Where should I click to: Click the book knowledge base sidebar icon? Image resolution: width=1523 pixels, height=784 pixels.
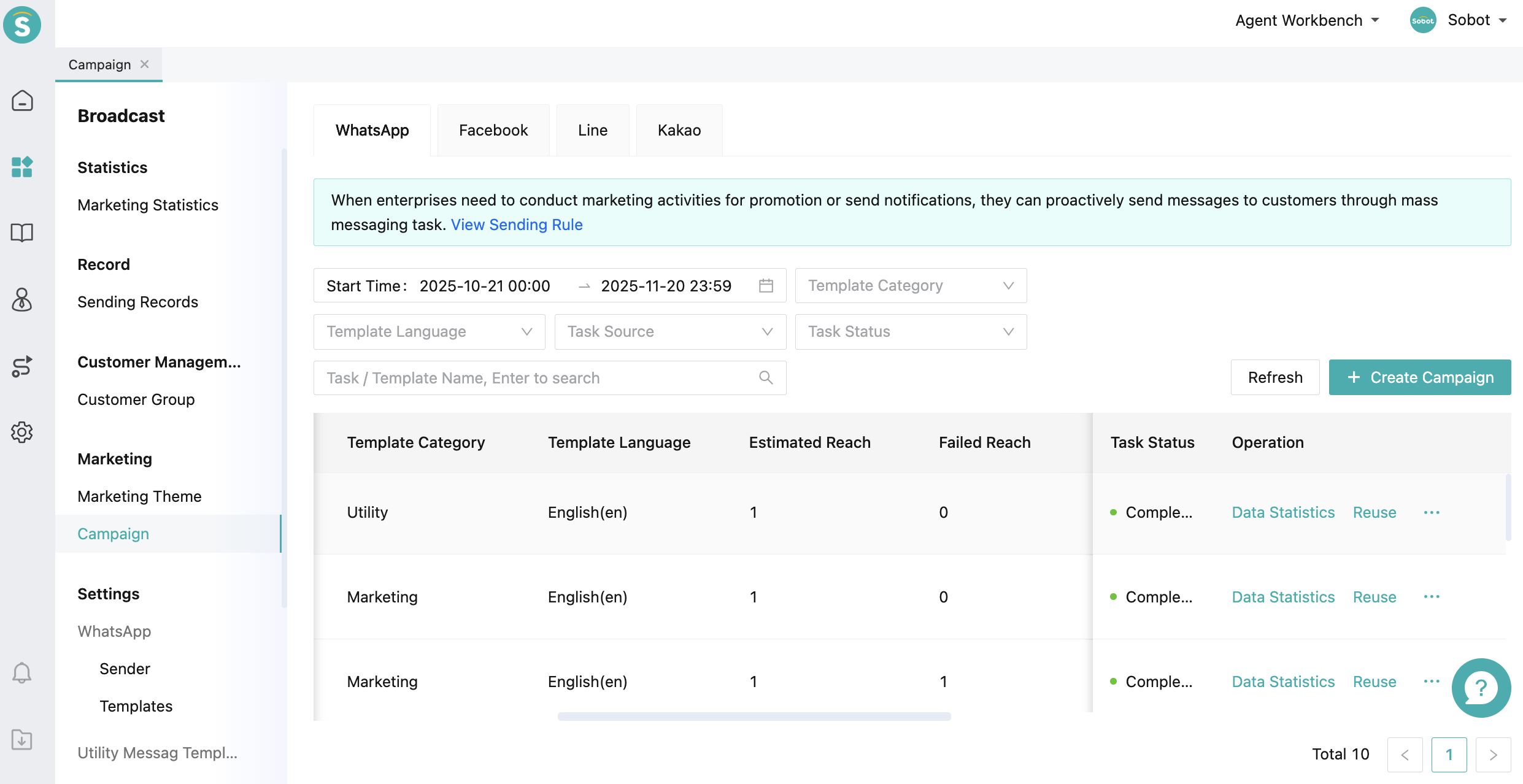click(x=22, y=233)
